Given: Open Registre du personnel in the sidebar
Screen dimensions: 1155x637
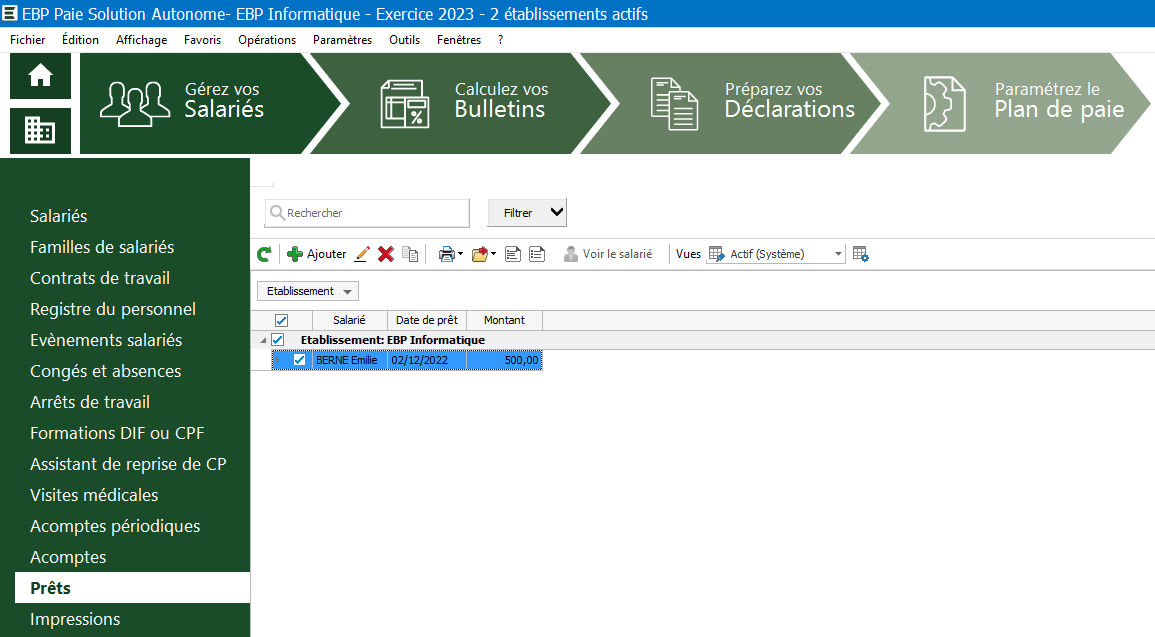Looking at the screenshot, I should click(x=113, y=309).
